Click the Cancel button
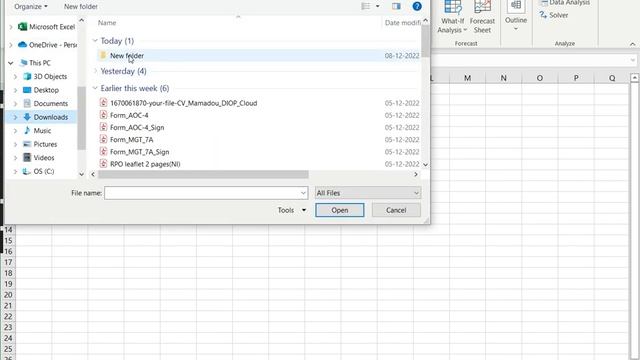640x360 pixels. [x=396, y=210]
